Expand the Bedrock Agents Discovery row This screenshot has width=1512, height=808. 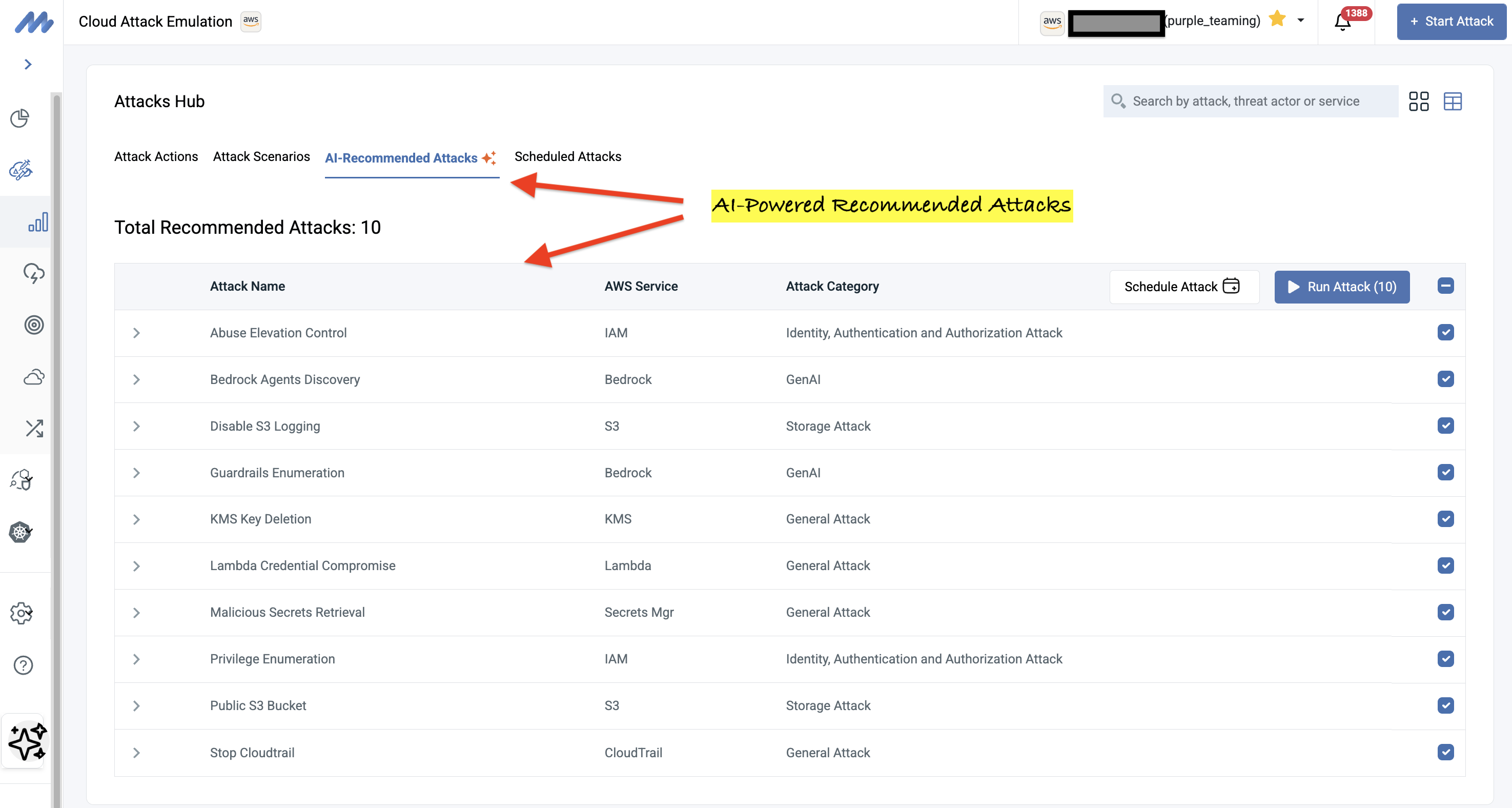click(136, 379)
